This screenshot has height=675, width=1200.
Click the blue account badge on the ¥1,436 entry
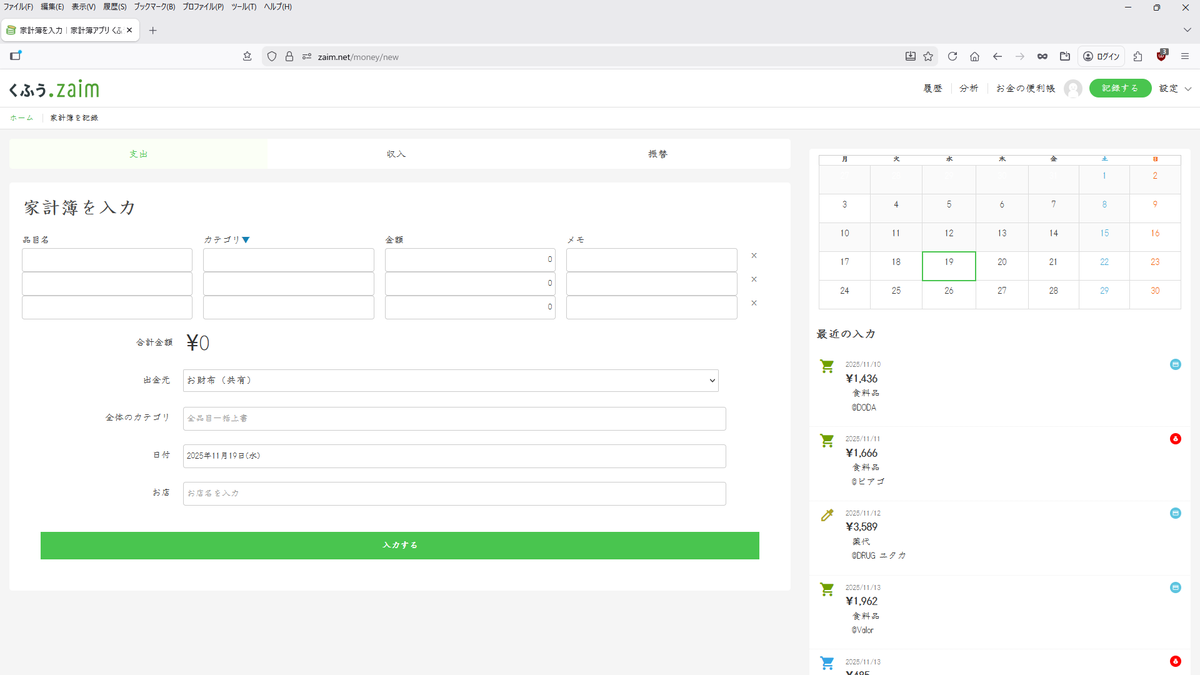click(1175, 364)
